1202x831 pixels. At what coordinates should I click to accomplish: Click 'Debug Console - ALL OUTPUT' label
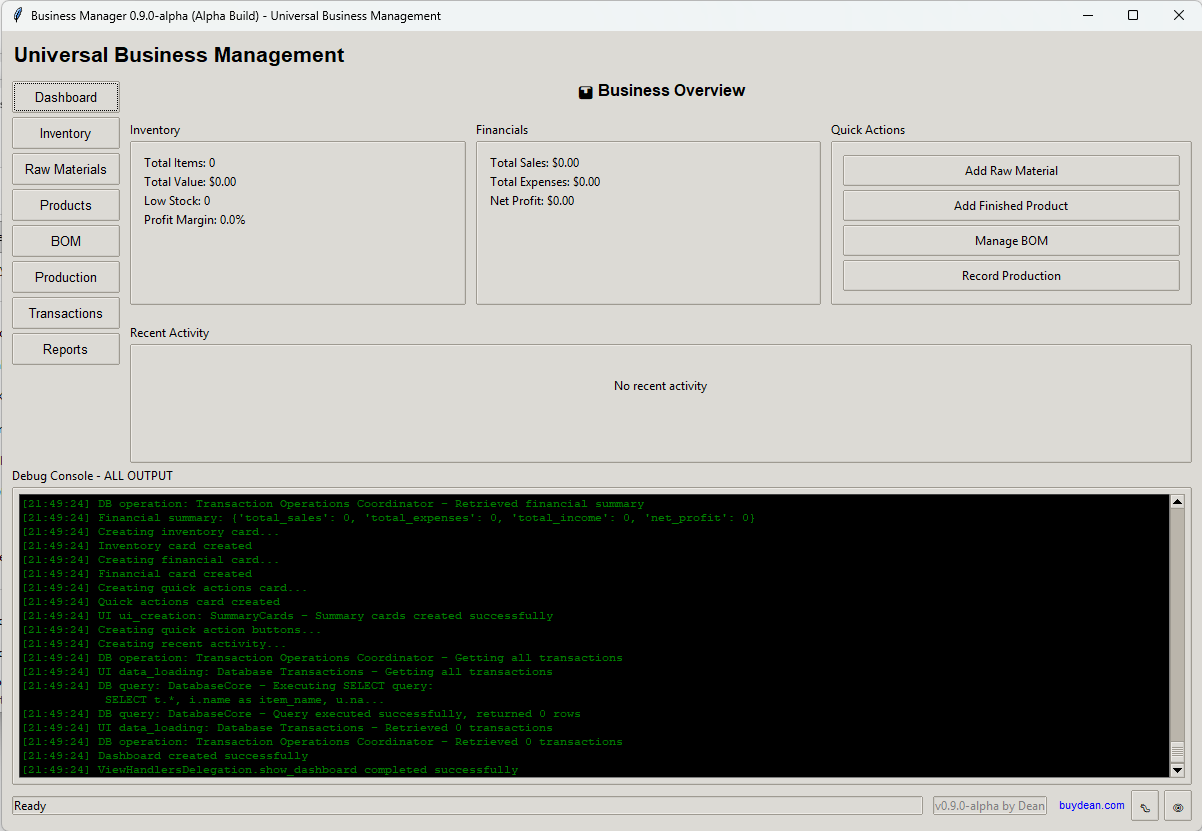[92, 476]
